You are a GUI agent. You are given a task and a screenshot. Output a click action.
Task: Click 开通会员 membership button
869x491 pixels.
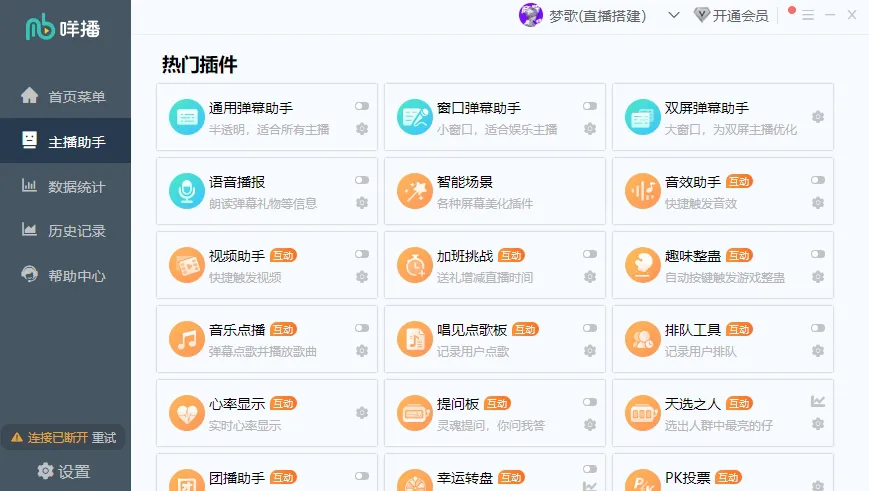(x=732, y=16)
